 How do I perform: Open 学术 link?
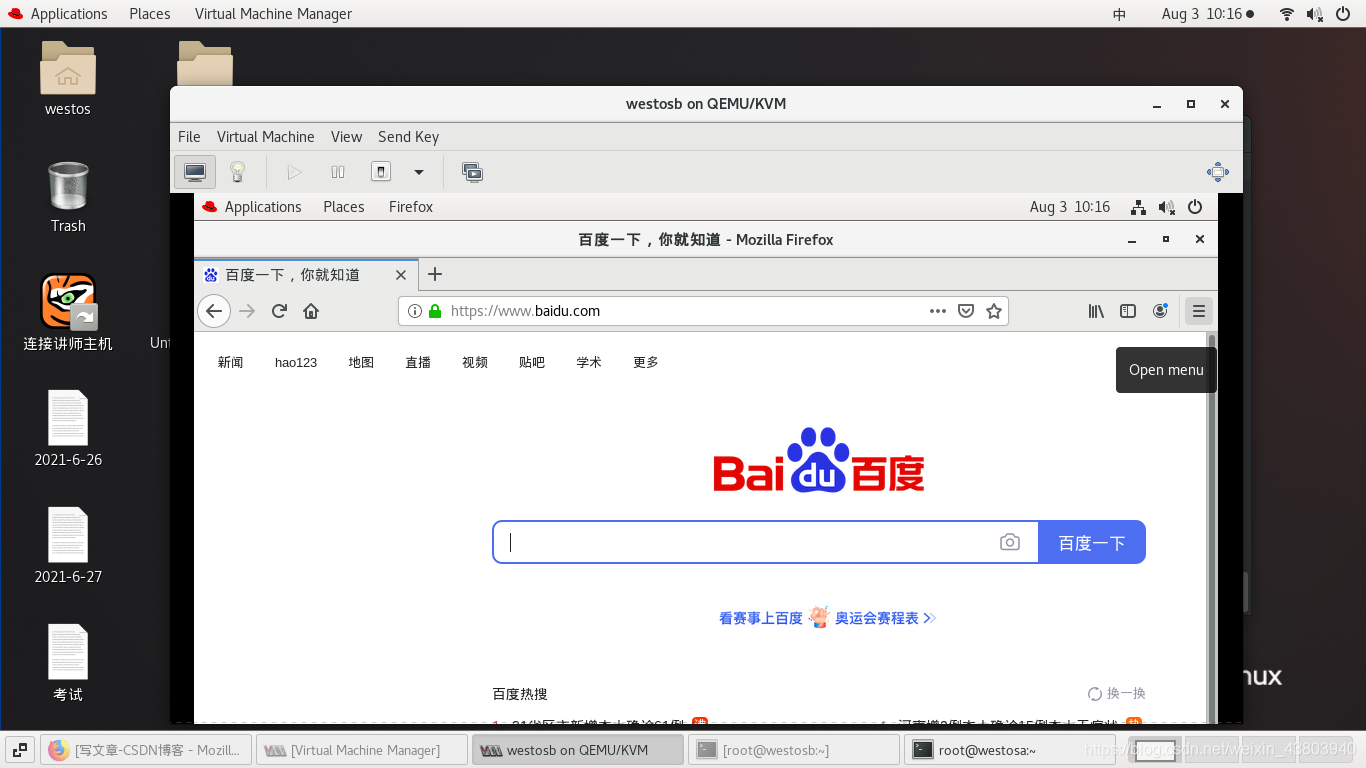(589, 362)
